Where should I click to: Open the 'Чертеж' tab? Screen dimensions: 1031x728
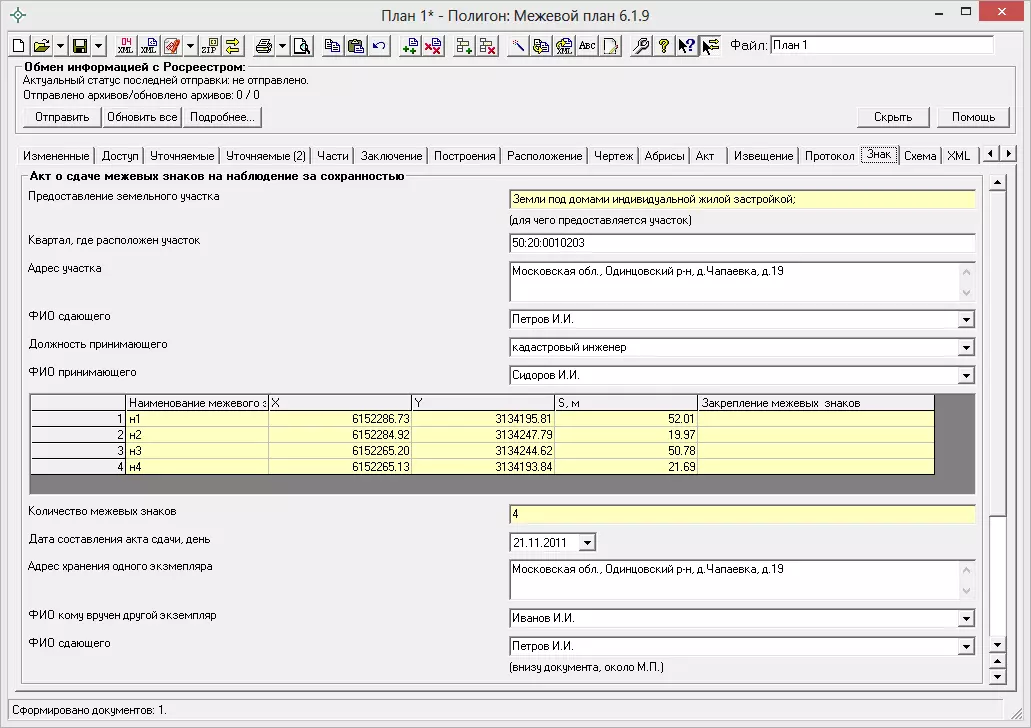point(613,156)
